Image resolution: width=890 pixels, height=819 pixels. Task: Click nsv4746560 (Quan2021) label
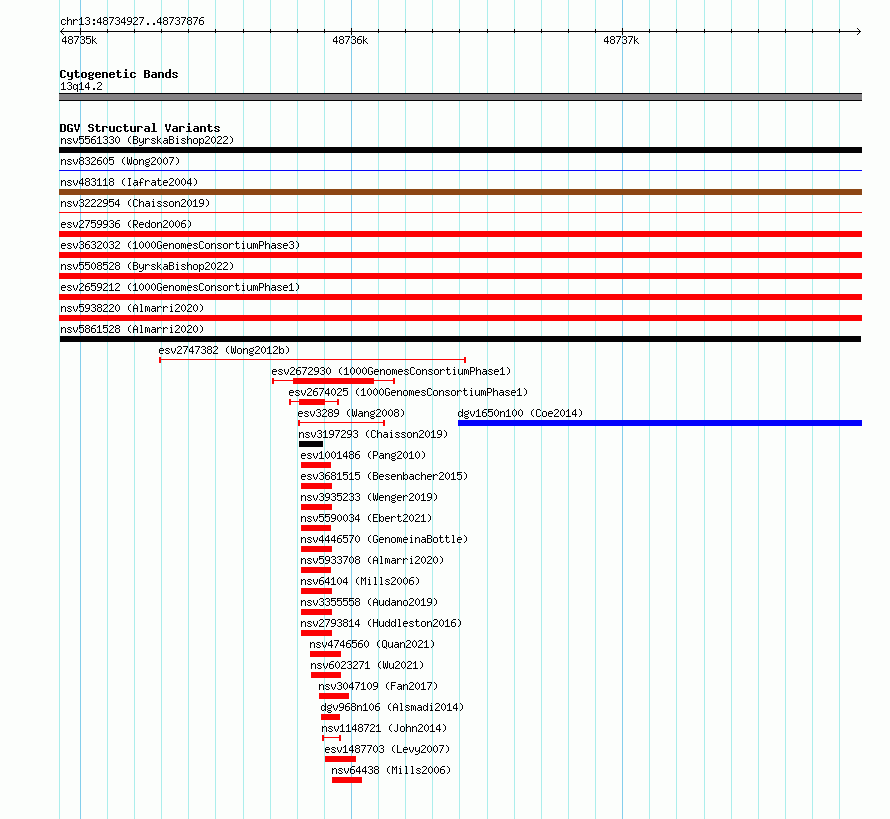372,644
